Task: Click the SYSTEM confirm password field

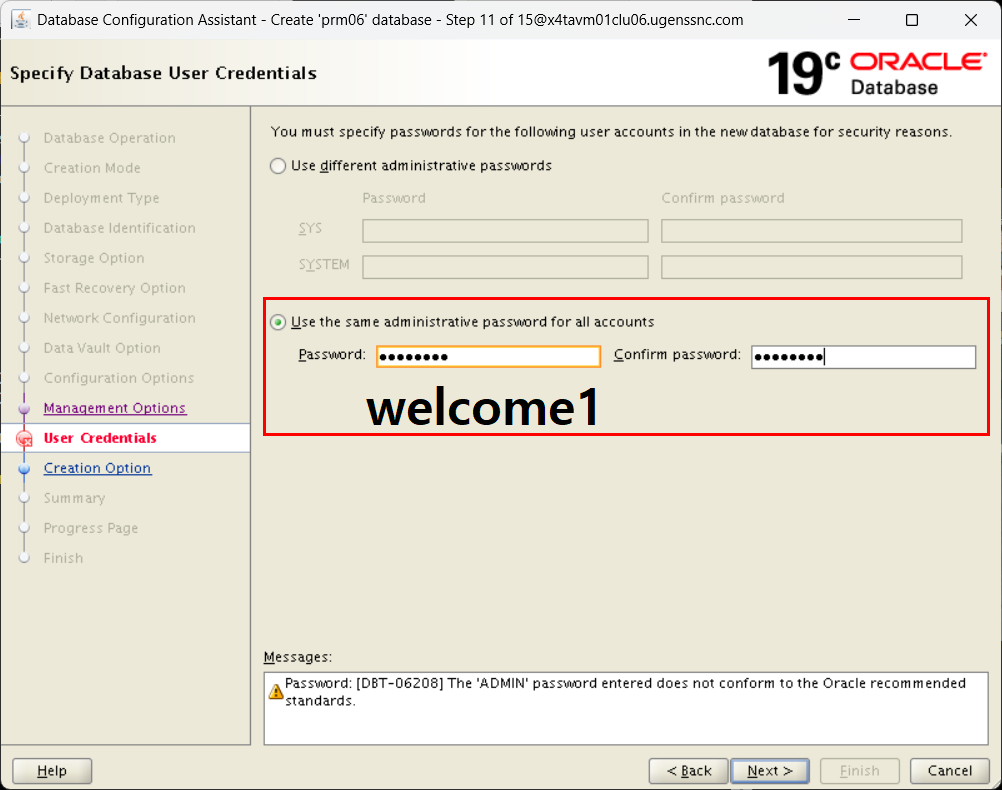Action: tap(812, 267)
